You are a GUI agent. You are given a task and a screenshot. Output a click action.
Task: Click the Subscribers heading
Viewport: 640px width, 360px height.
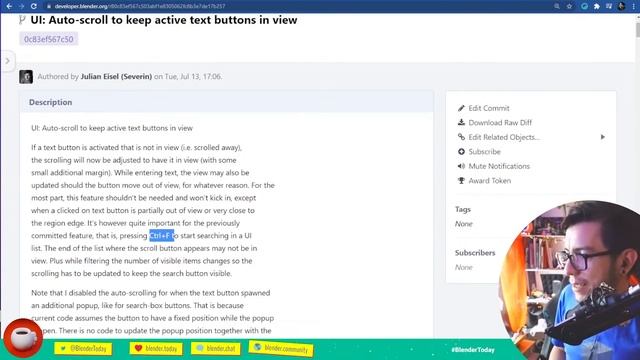coord(475,253)
